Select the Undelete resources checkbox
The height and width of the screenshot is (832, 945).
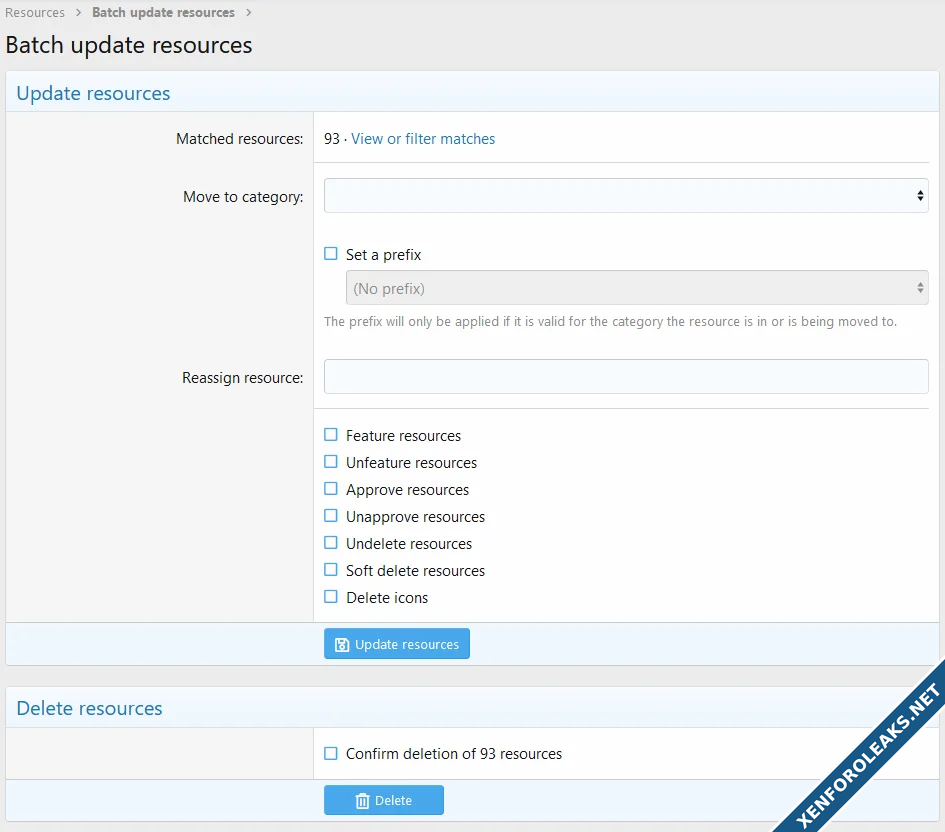[x=331, y=543]
